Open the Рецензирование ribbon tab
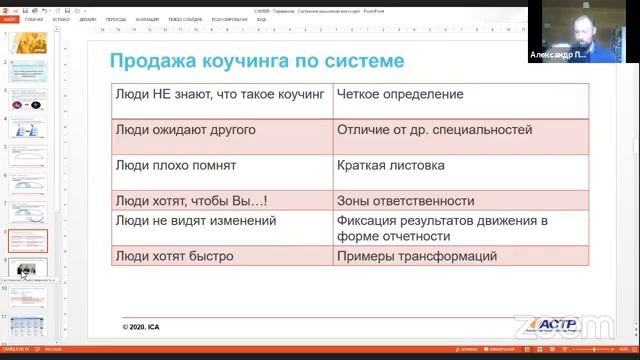This screenshot has height=360, width=640. coord(229,19)
